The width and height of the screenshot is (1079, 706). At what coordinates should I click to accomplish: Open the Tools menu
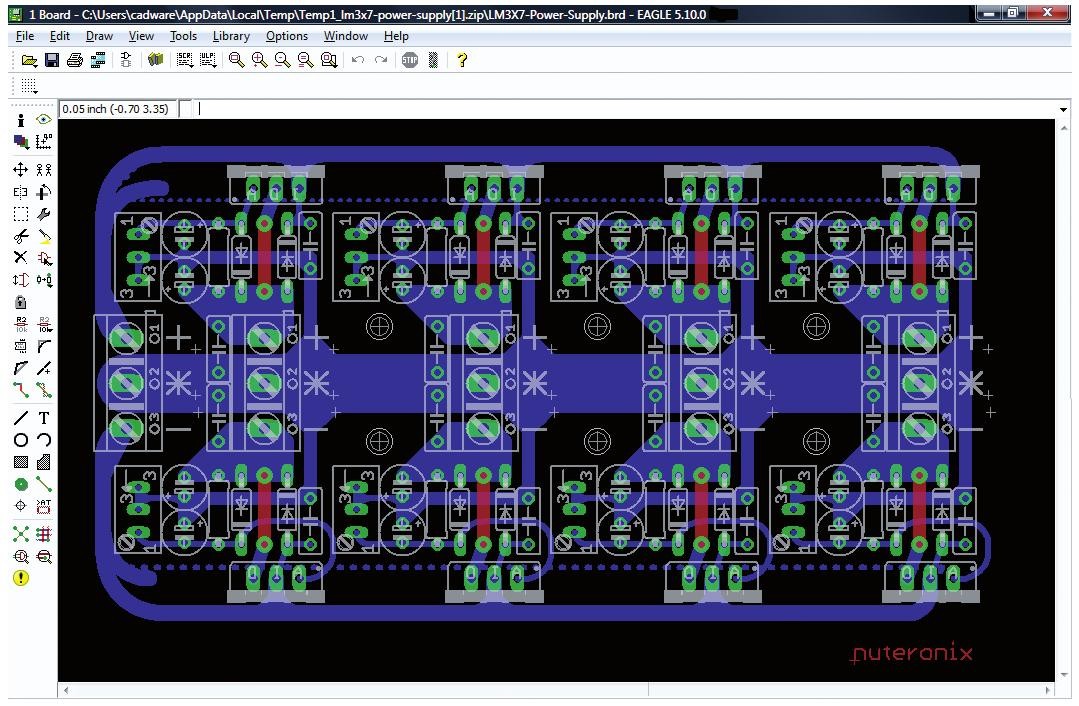(183, 36)
